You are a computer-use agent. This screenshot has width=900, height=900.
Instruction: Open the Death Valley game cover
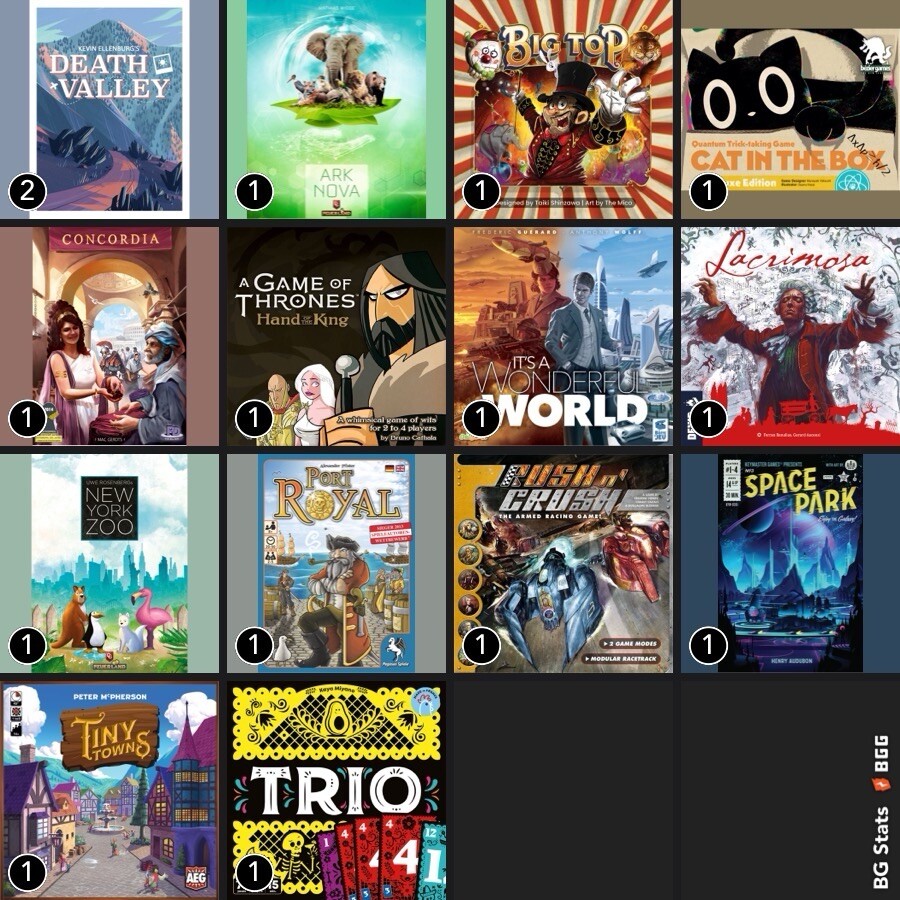pos(109,109)
